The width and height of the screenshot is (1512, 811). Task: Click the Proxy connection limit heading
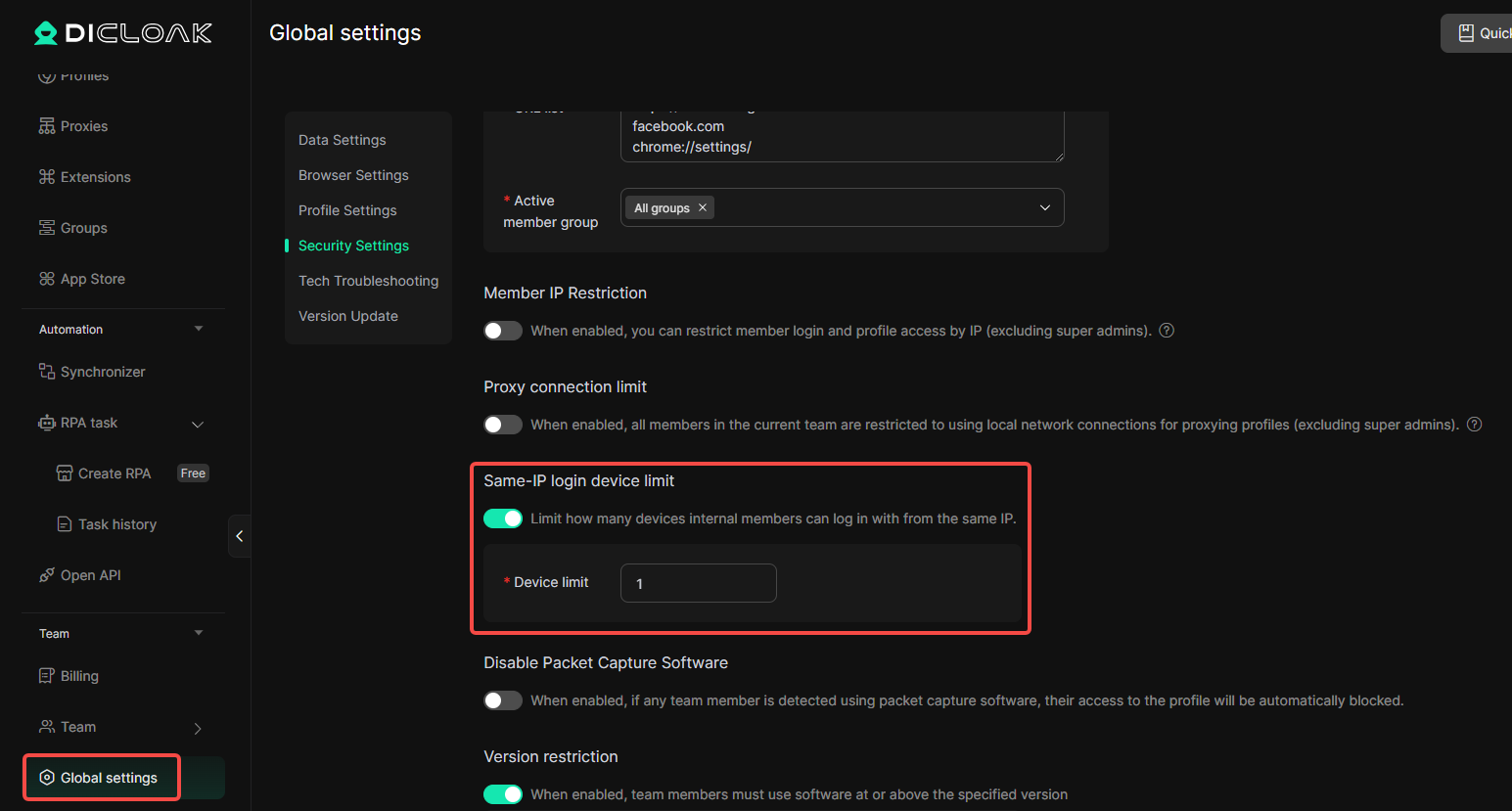click(x=565, y=386)
